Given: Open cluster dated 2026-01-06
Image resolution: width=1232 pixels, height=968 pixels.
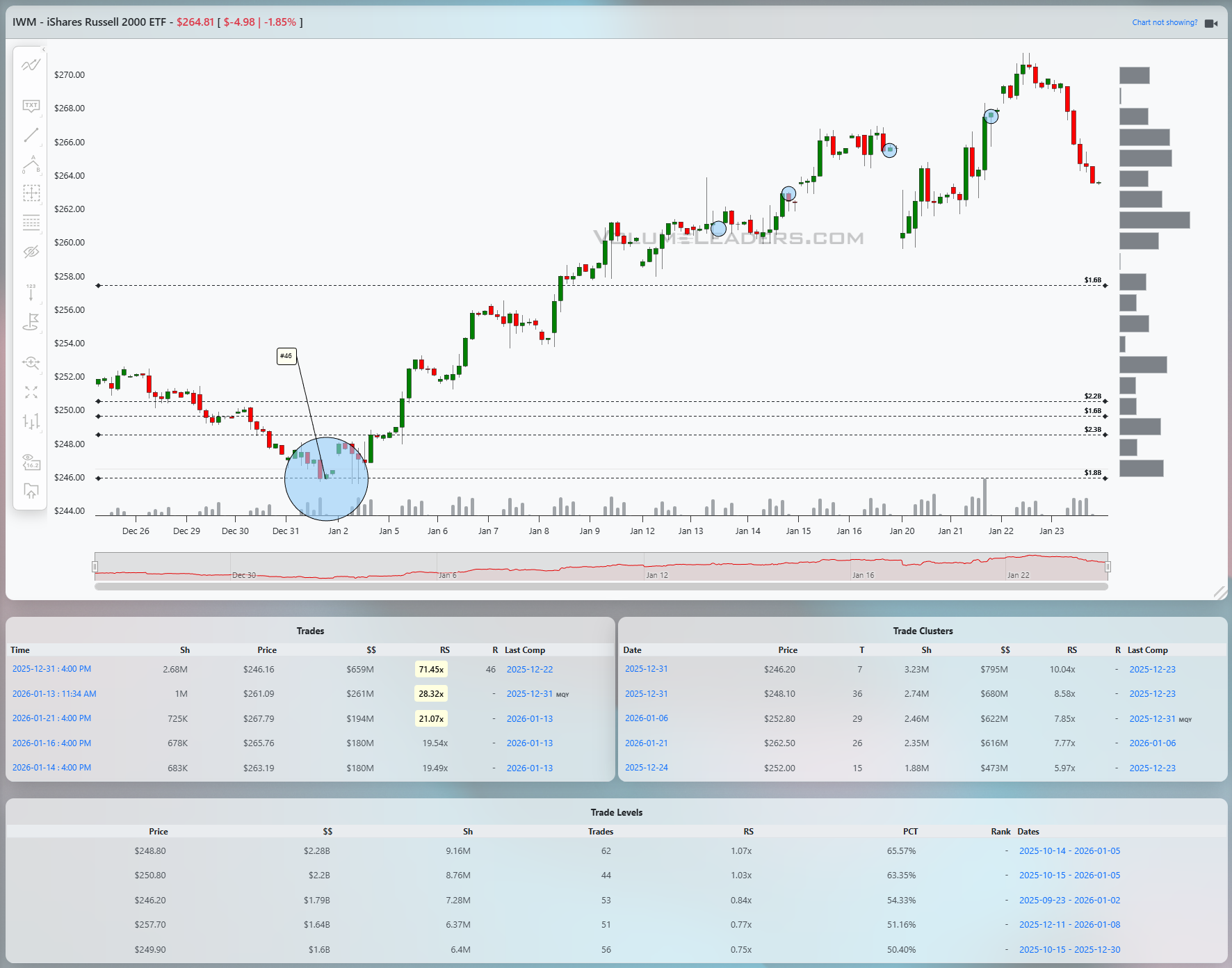Looking at the screenshot, I should [647, 718].
